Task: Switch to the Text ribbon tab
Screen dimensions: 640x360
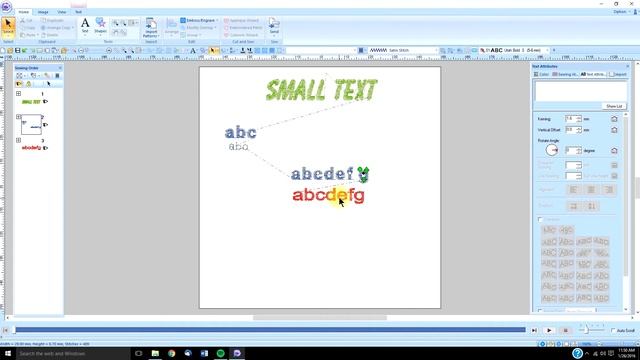Action: 78,12
